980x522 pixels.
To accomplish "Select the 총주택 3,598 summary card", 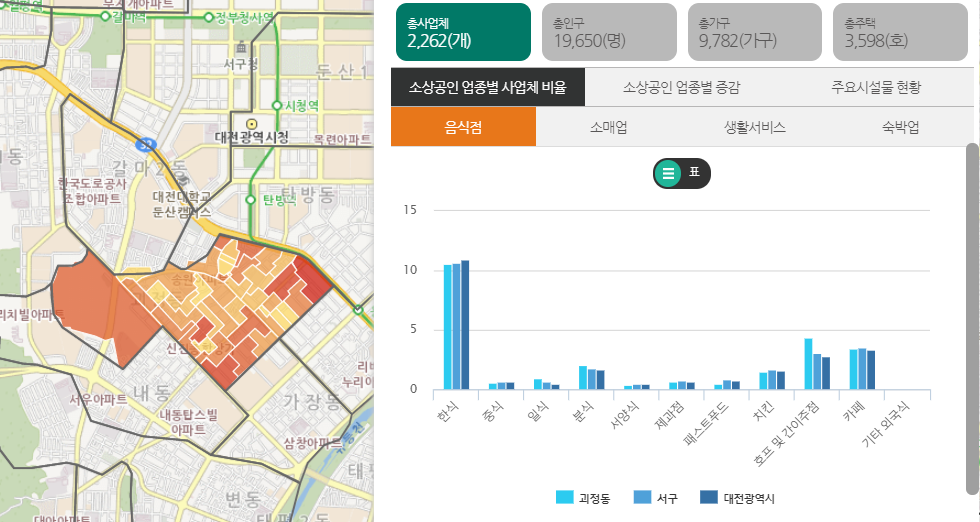I will 901,32.
